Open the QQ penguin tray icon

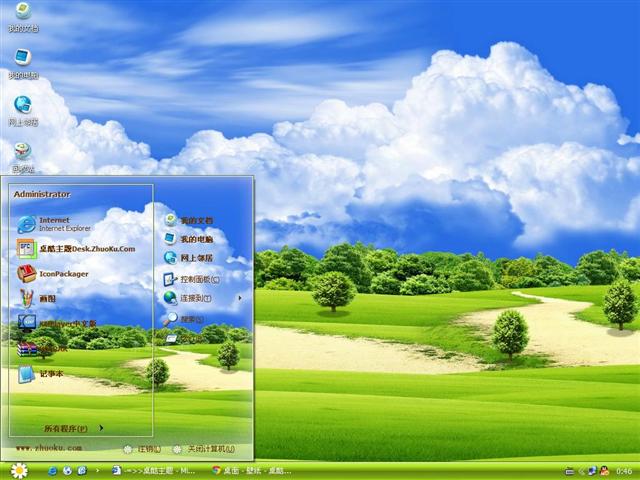tap(604, 471)
